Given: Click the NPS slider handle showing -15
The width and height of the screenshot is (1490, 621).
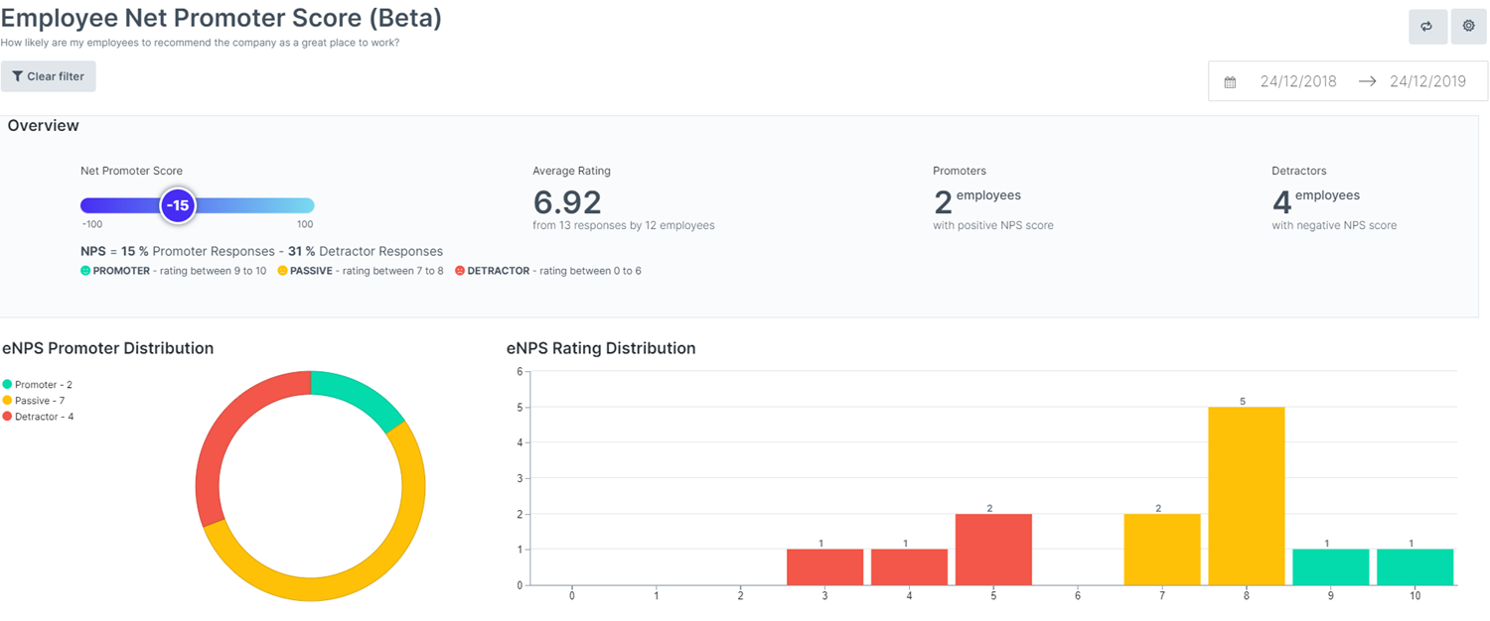Looking at the screenshot, I should (x=178, y=205).
